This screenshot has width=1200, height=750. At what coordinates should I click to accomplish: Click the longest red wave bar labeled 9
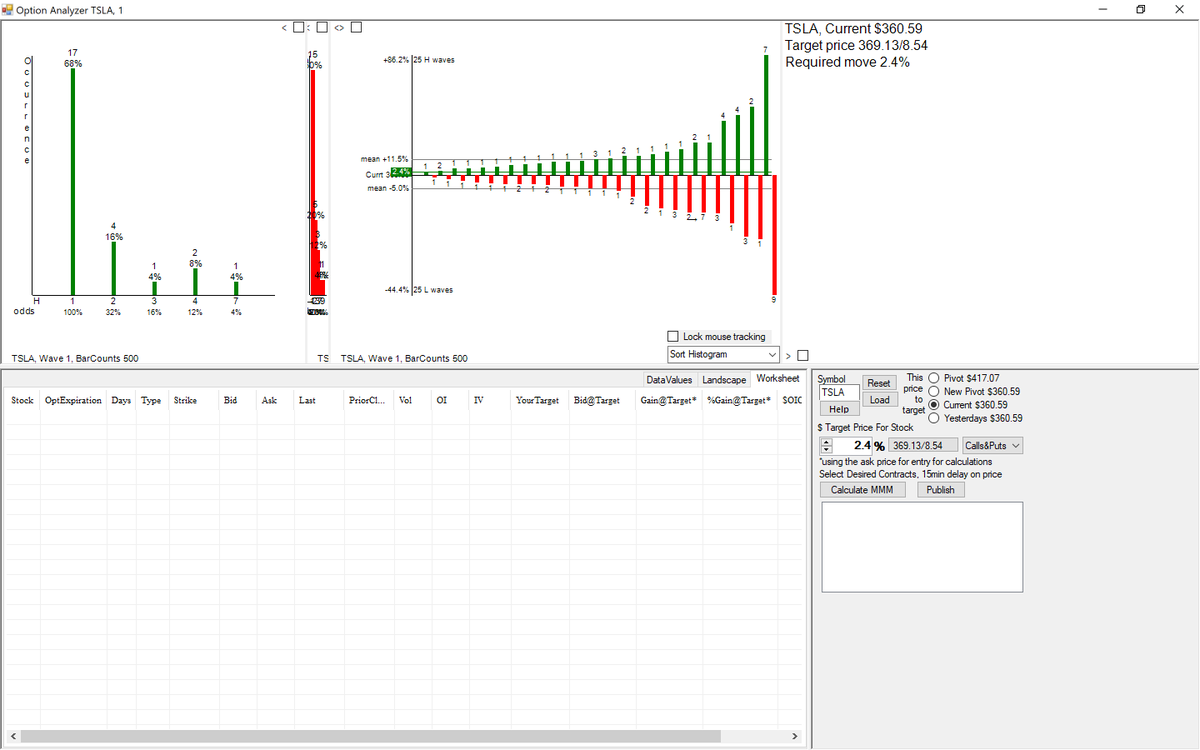pyautogui.click(x=774, y=234)
